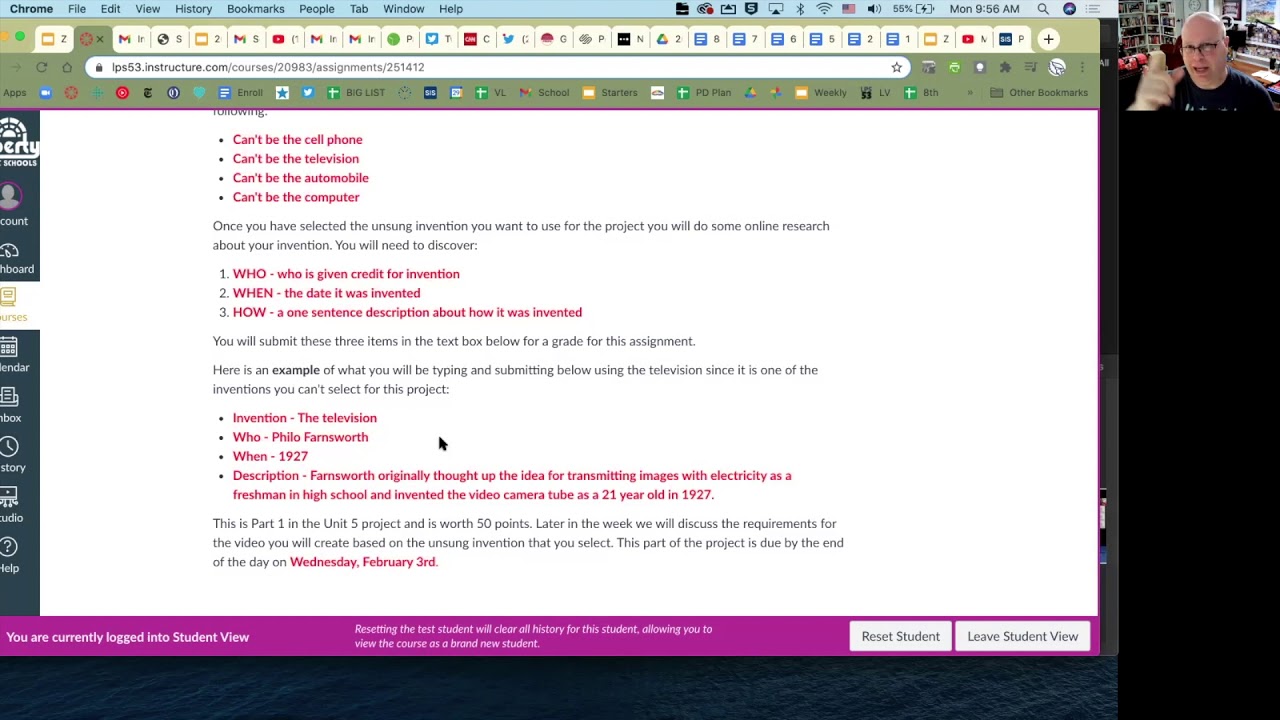Open the Canvas Account sidebar icon
This screenshot has width=1280, height=720.
click(x=10, y=194)
